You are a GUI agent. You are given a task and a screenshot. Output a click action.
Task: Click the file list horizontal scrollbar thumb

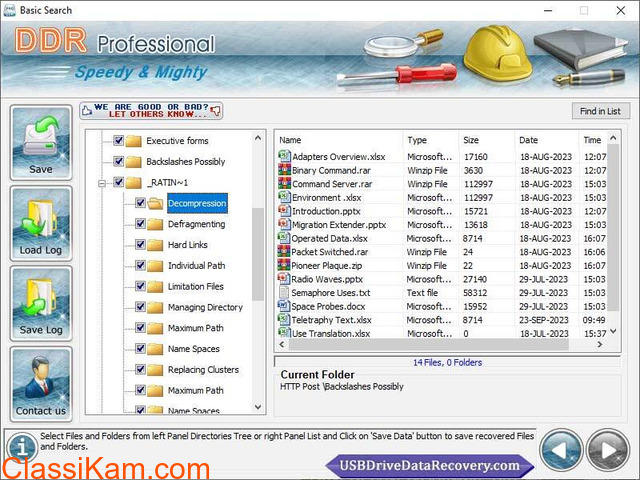(x=429, y=344)
